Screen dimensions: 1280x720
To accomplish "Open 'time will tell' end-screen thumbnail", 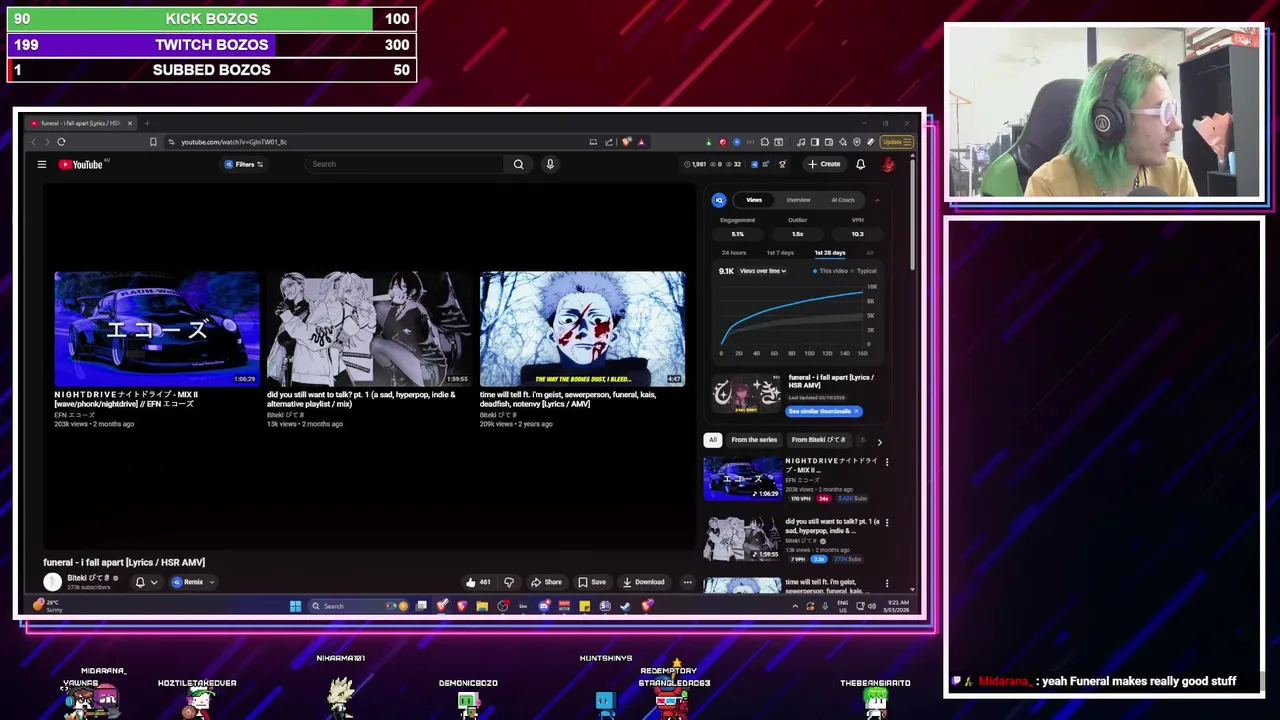I will [x=582, y=329].
